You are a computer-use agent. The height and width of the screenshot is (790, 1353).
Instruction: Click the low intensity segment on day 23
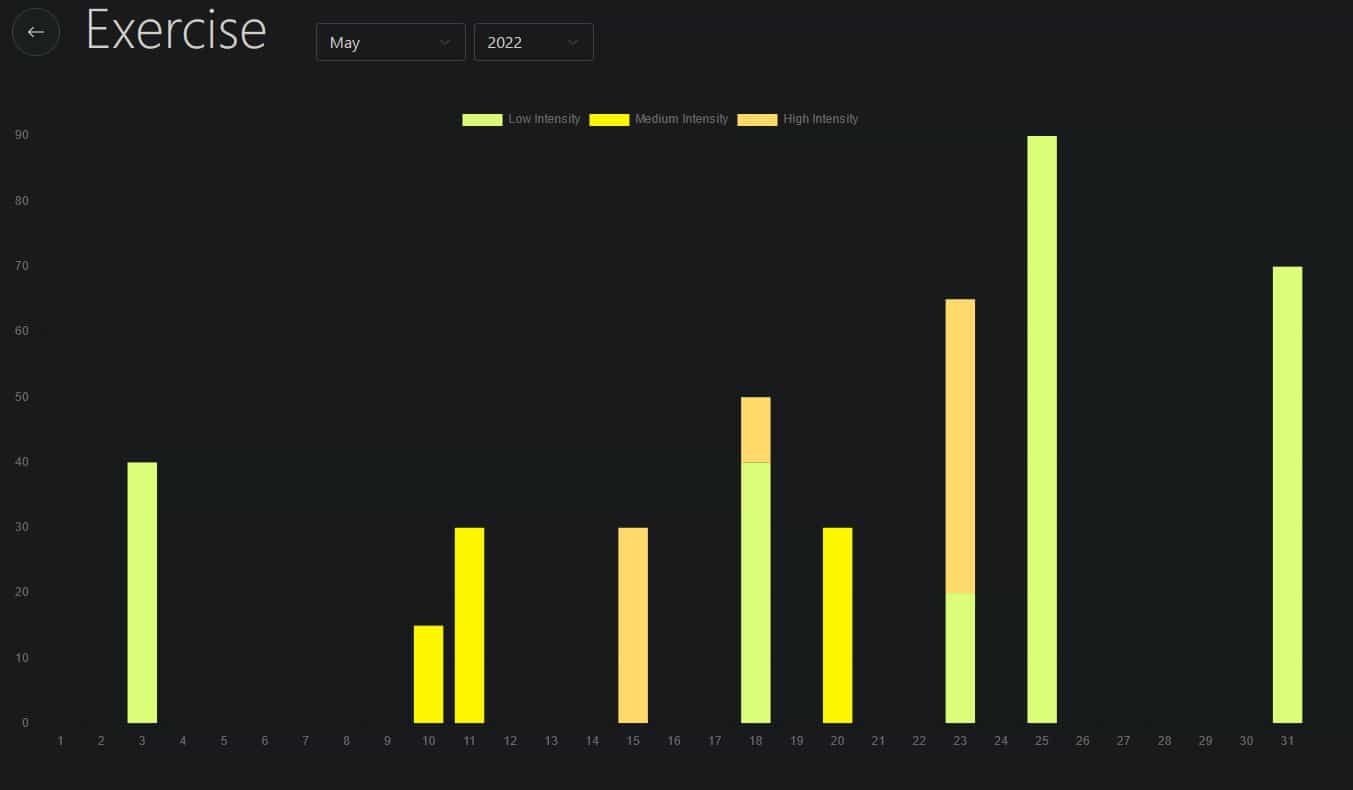click(x=960, y=658)
